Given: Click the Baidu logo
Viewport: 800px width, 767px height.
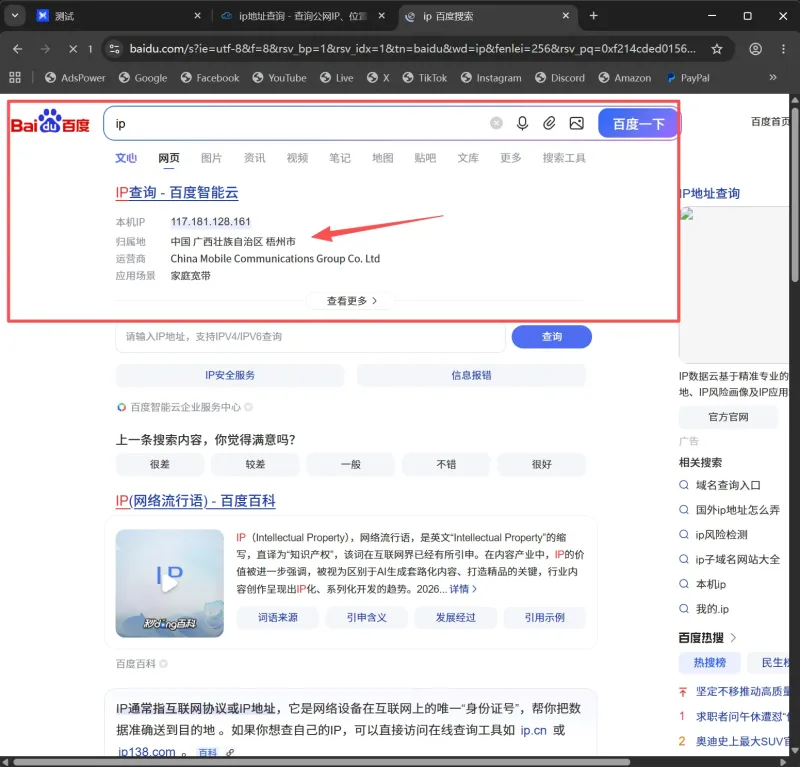Looking at the screenshot, I should click(50, 121).
